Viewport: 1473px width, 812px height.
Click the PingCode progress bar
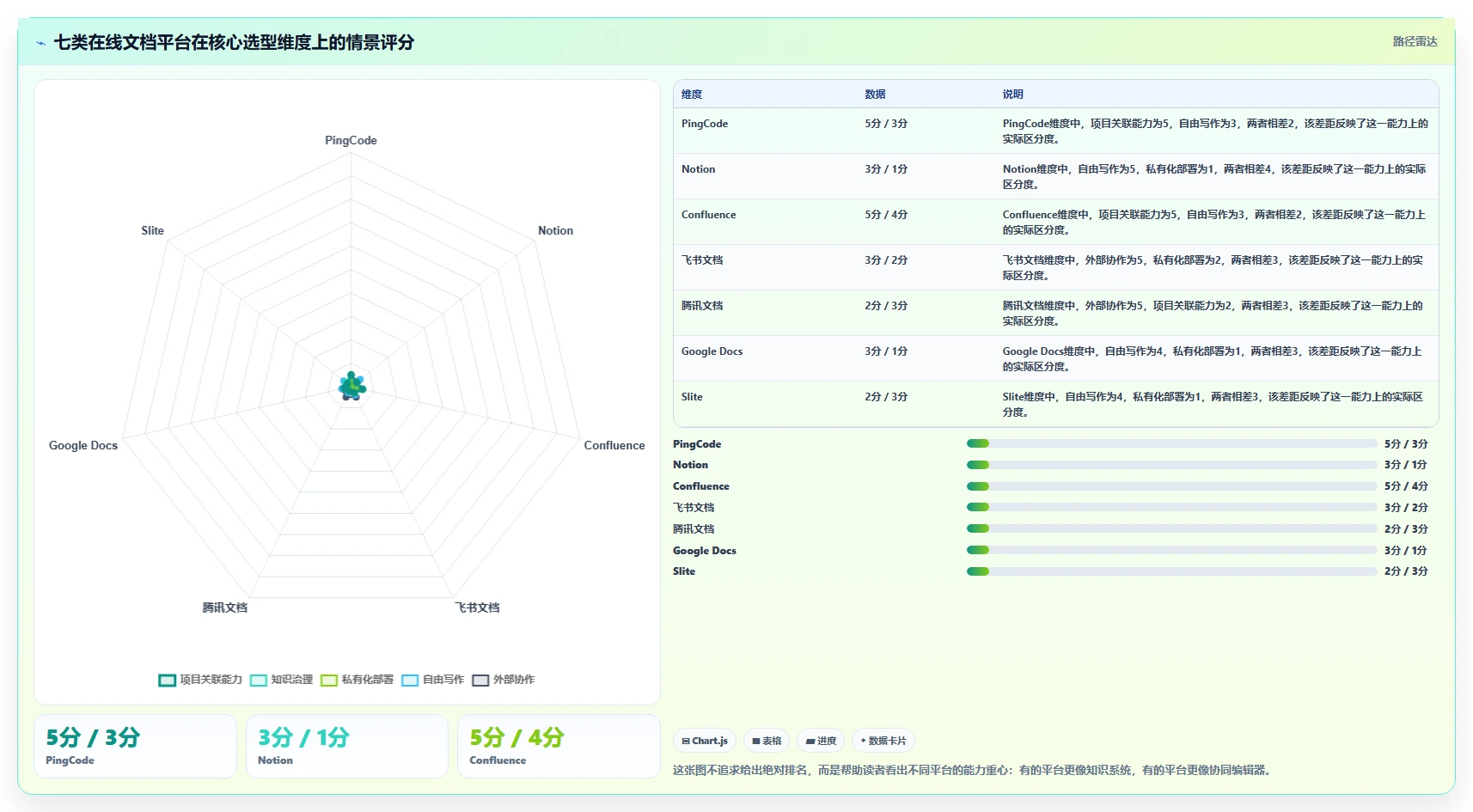(1171, 443)
